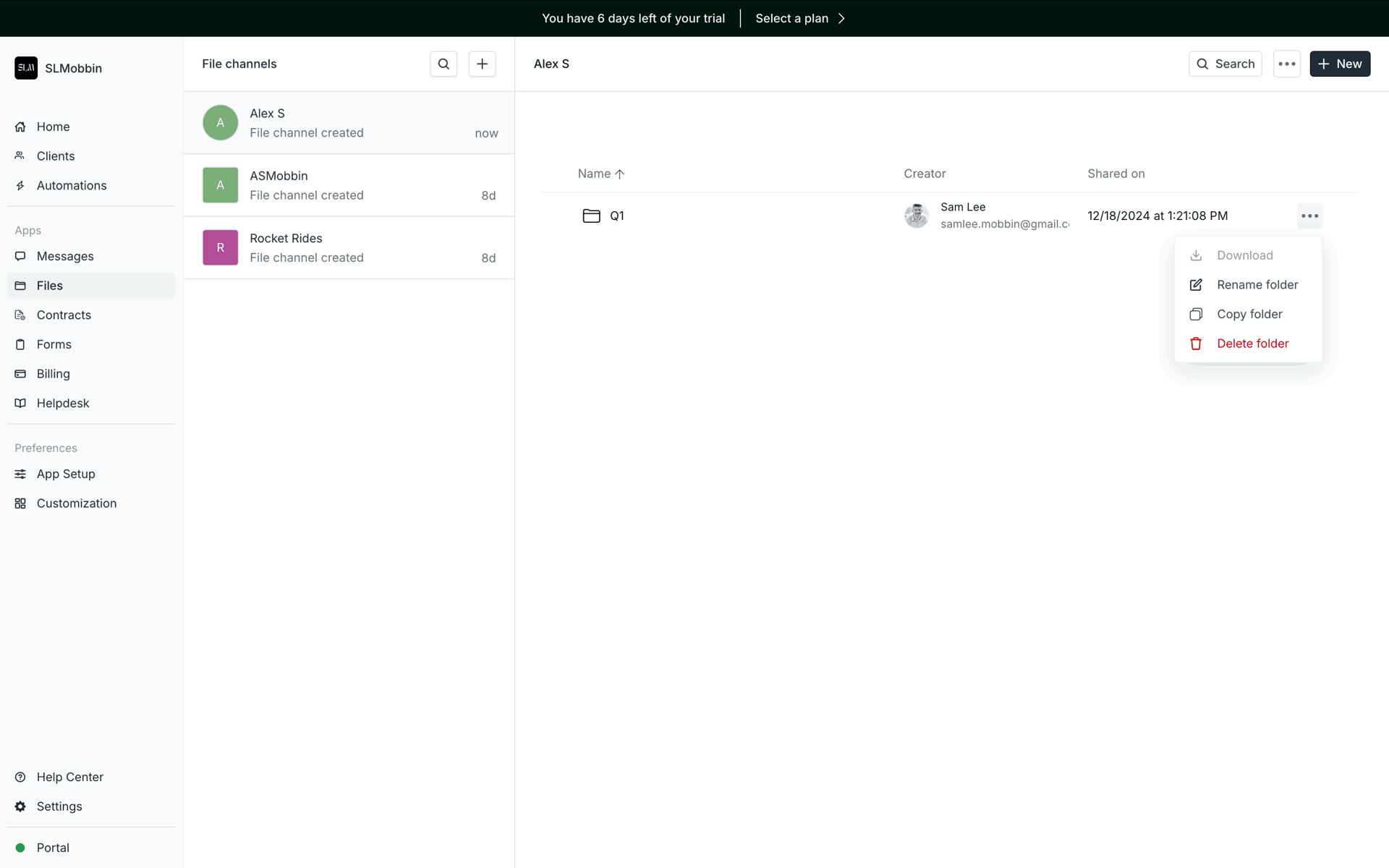Choose Delete folder option

click(x=1248, y=344)
